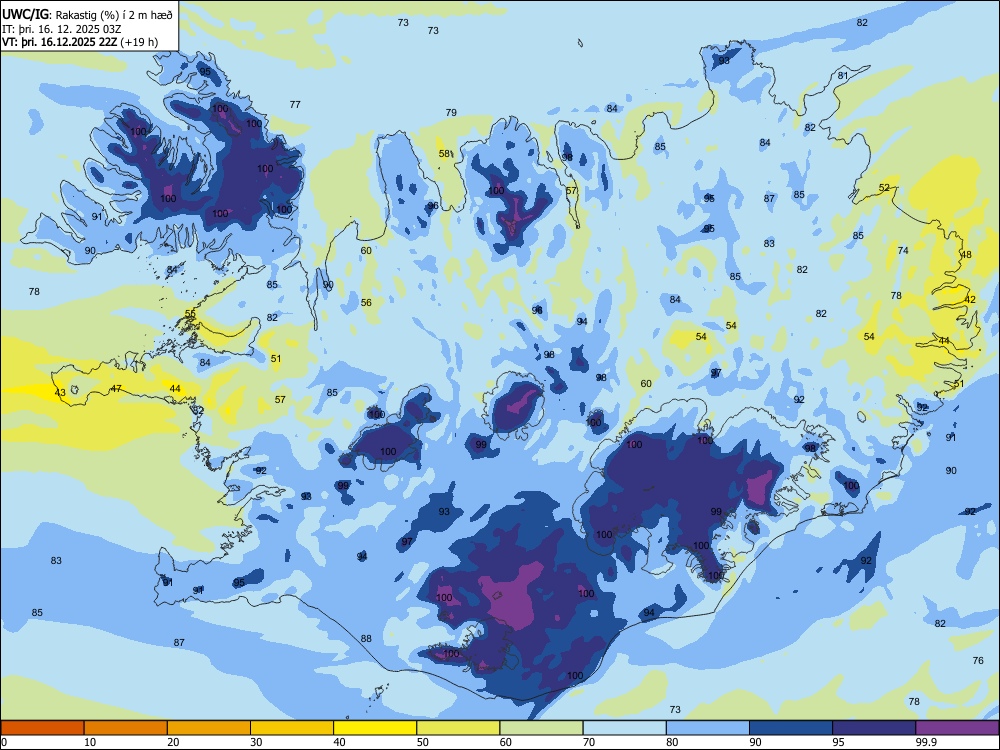This screenshot has width=1000, height=750.
Task: Click the map humidity value "81"
Action: pyautogui.click(x=843, y=75)
